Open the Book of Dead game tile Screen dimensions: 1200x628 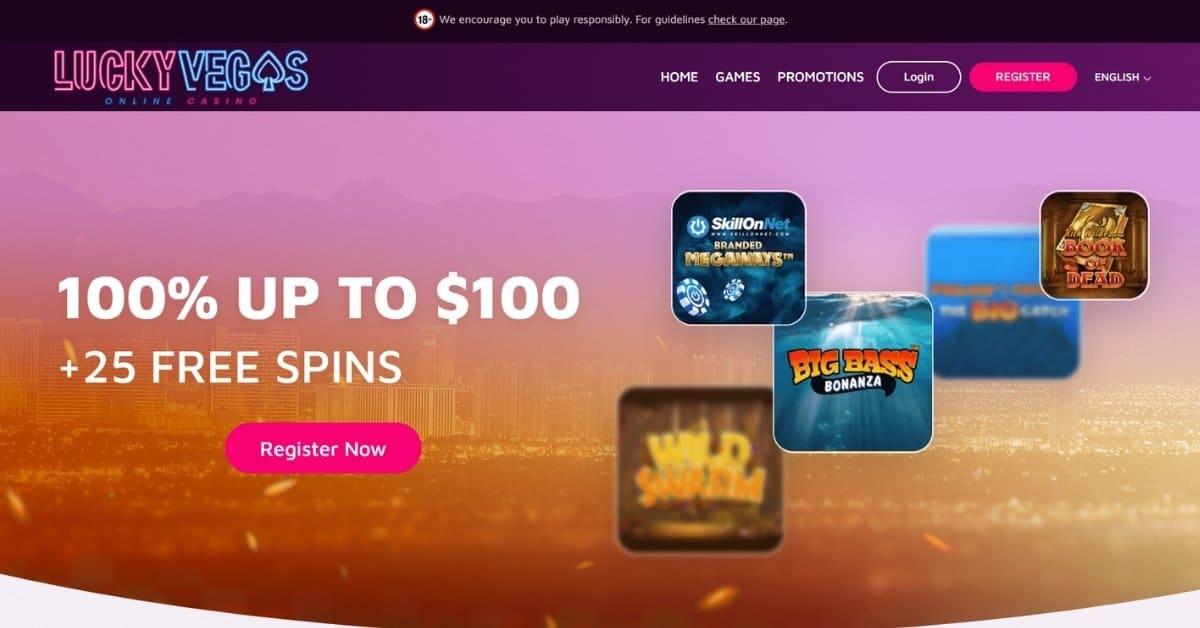1094,245
